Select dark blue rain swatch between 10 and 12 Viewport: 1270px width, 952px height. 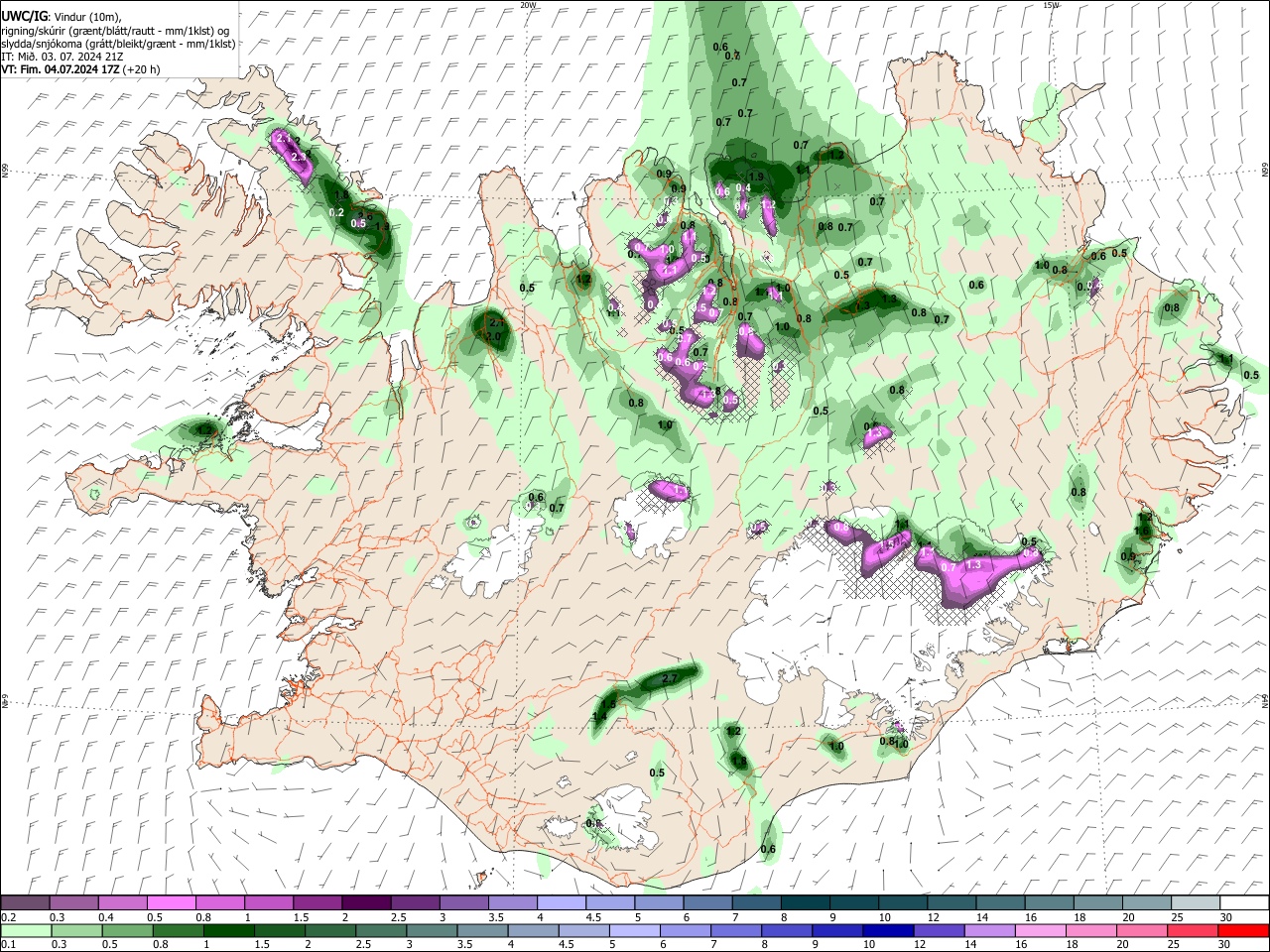pos(889,931)
